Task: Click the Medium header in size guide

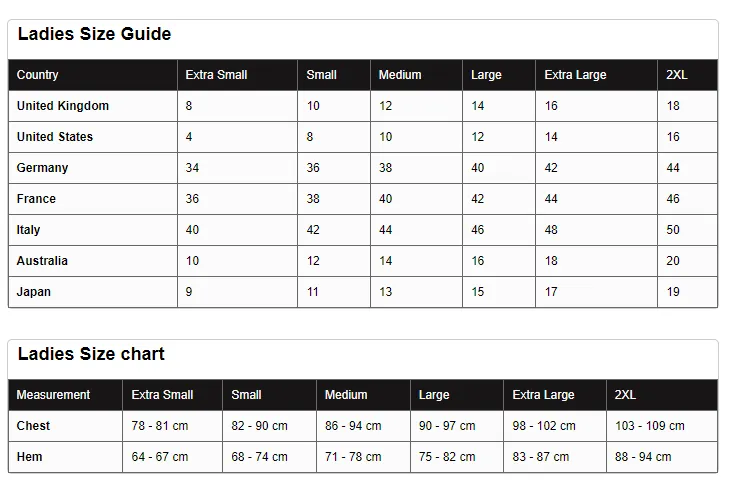Action: pyautogui.click(x=400, y=75)
